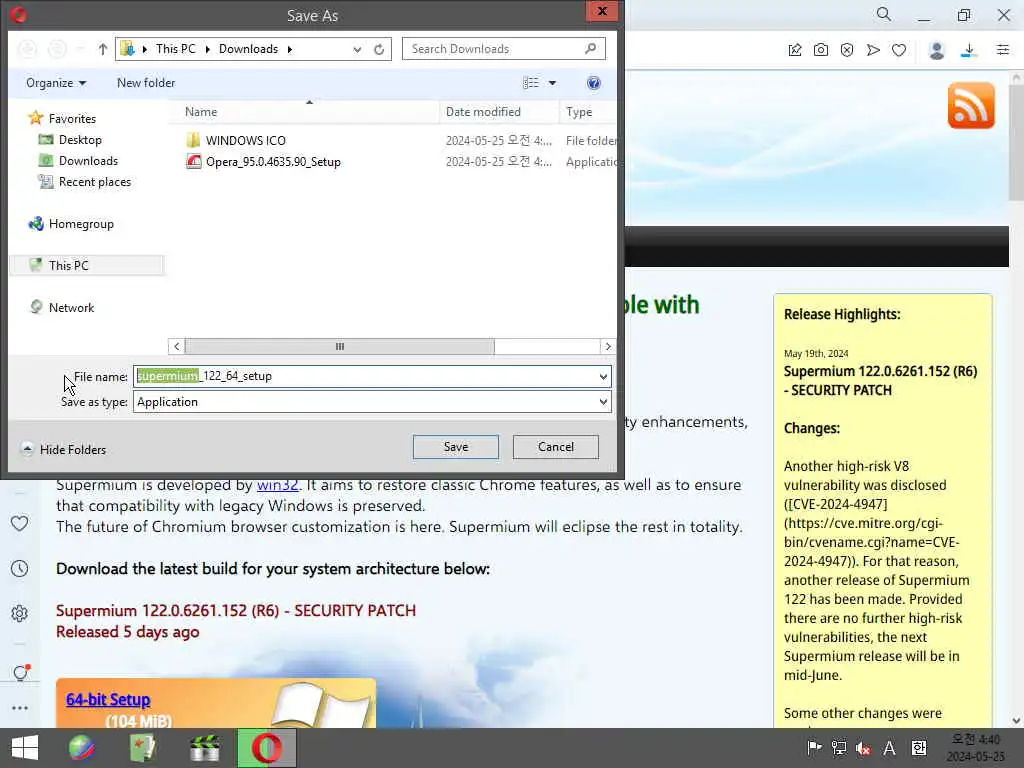Screen dimensions: 1024x768
Task: Click the file list scroll left arrow
Action: pyautogui.click(x=176, y=346)
